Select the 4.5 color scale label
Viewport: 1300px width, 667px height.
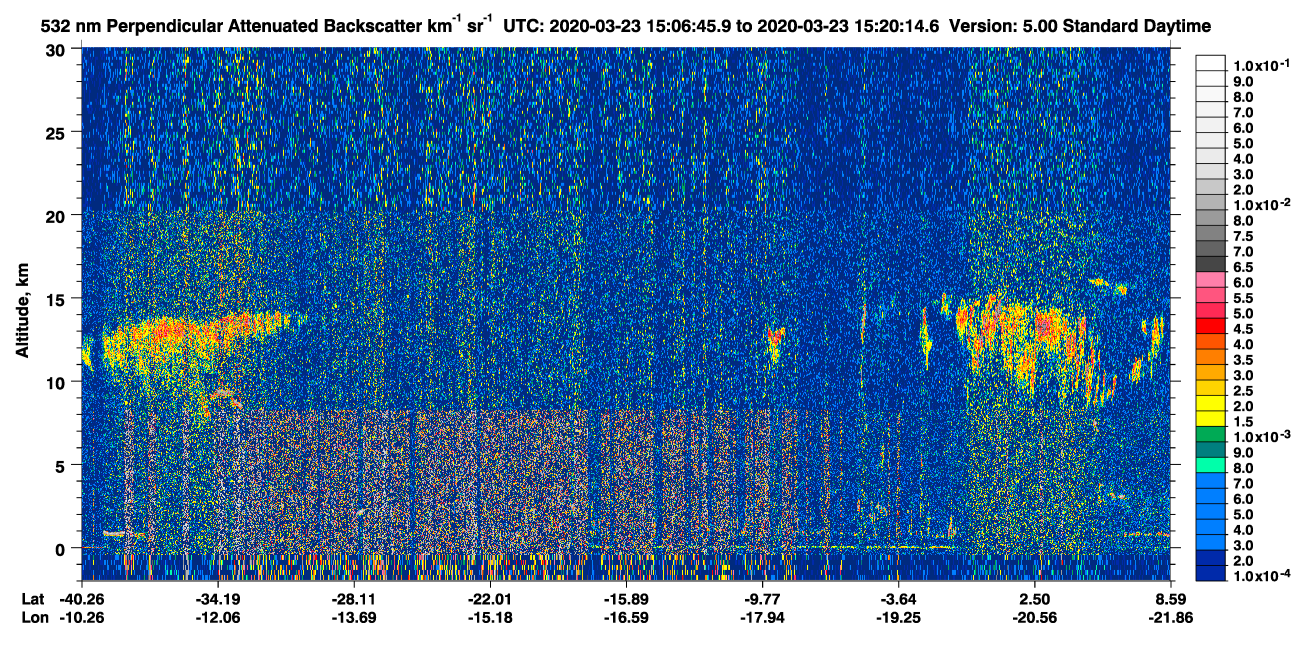pyautogui.click(x=1242, y=329)
